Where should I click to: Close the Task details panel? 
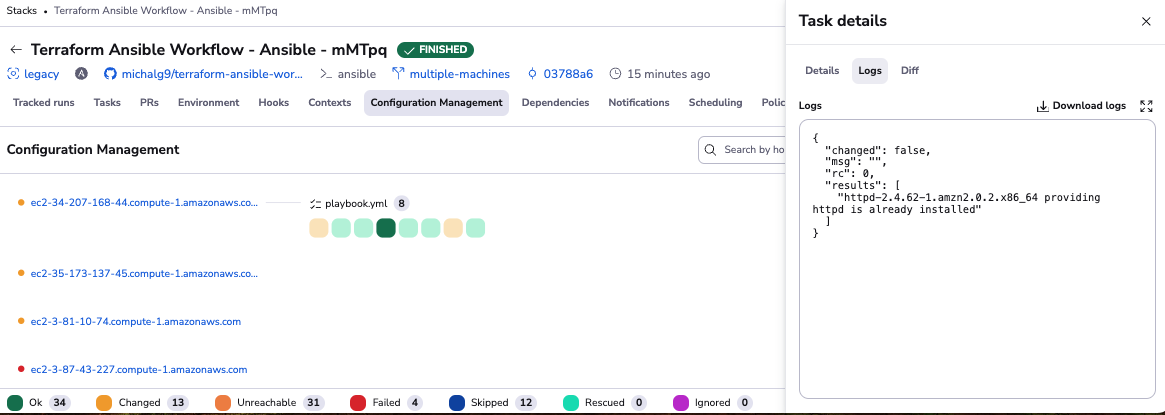tap(1146, 22)
